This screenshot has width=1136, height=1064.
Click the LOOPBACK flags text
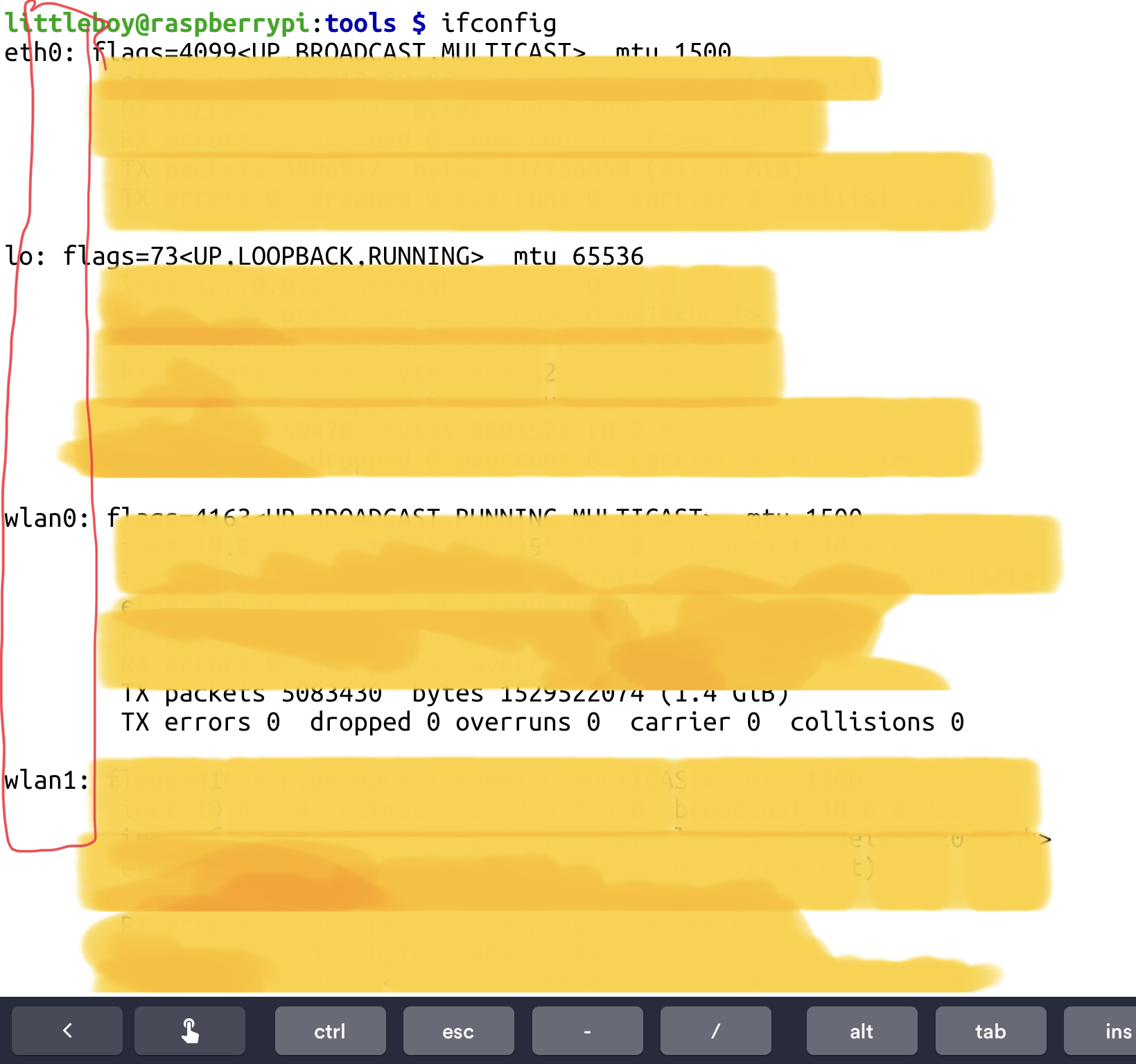[x=295, y=256]
